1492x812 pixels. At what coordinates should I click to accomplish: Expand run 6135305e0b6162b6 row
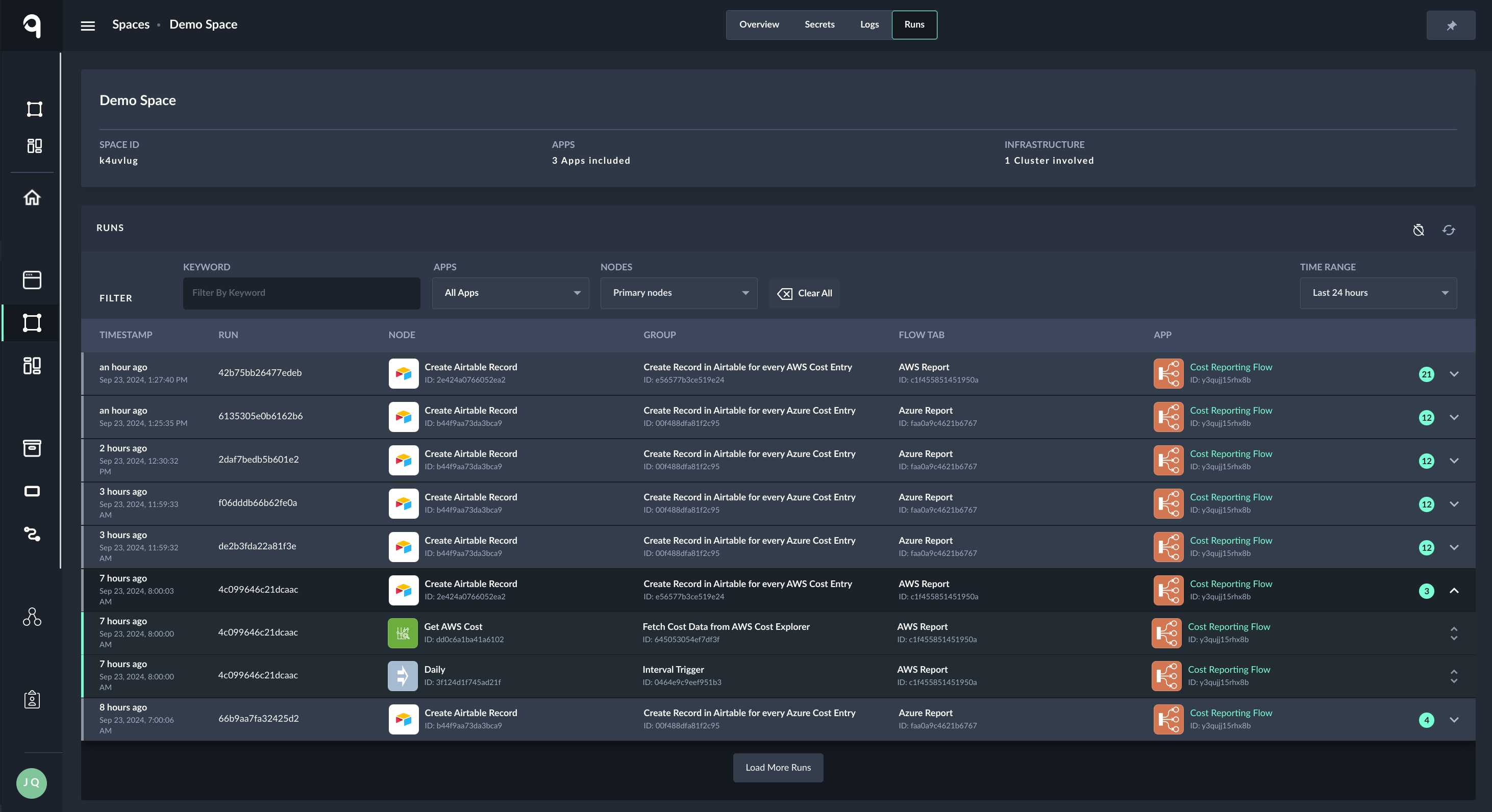pyautogui.click(x=1453, y=417)
